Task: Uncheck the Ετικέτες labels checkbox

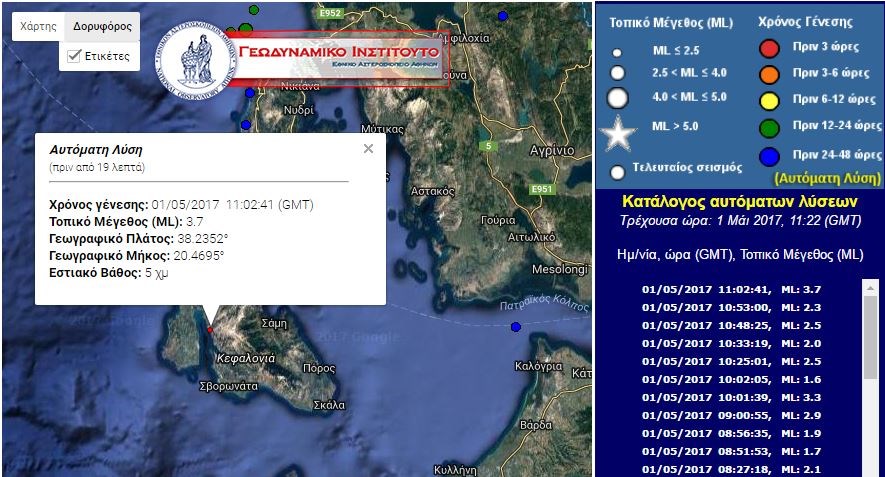Action: tap(73, 56)
